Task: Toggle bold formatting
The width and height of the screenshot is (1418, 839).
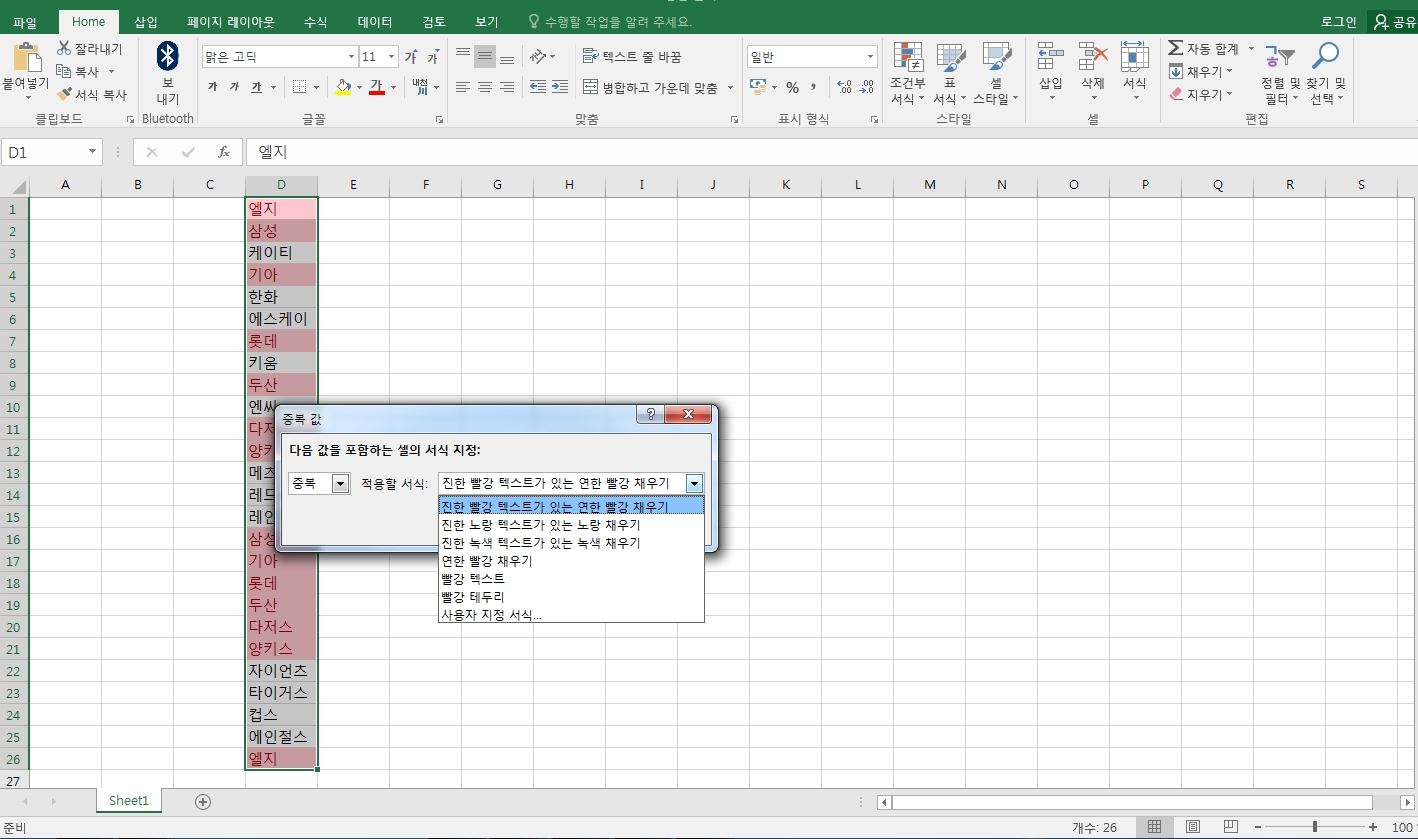Action: coord(212,87)
